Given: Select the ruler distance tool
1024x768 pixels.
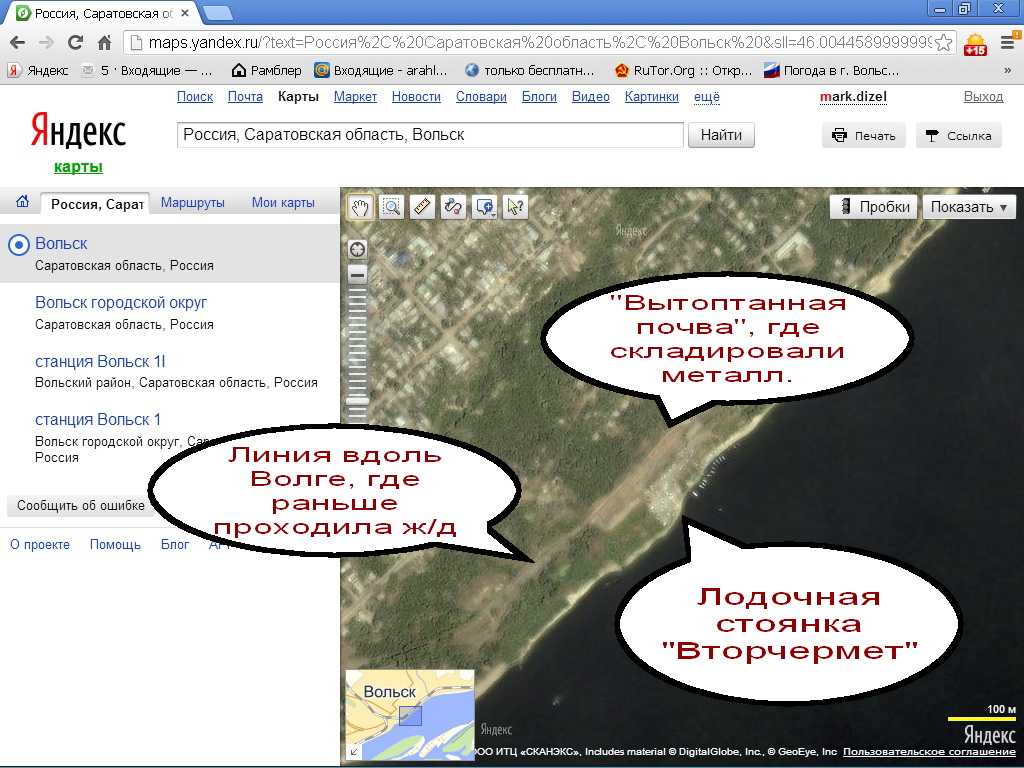Looking at the screenshot, I should [x=423, y=208].
